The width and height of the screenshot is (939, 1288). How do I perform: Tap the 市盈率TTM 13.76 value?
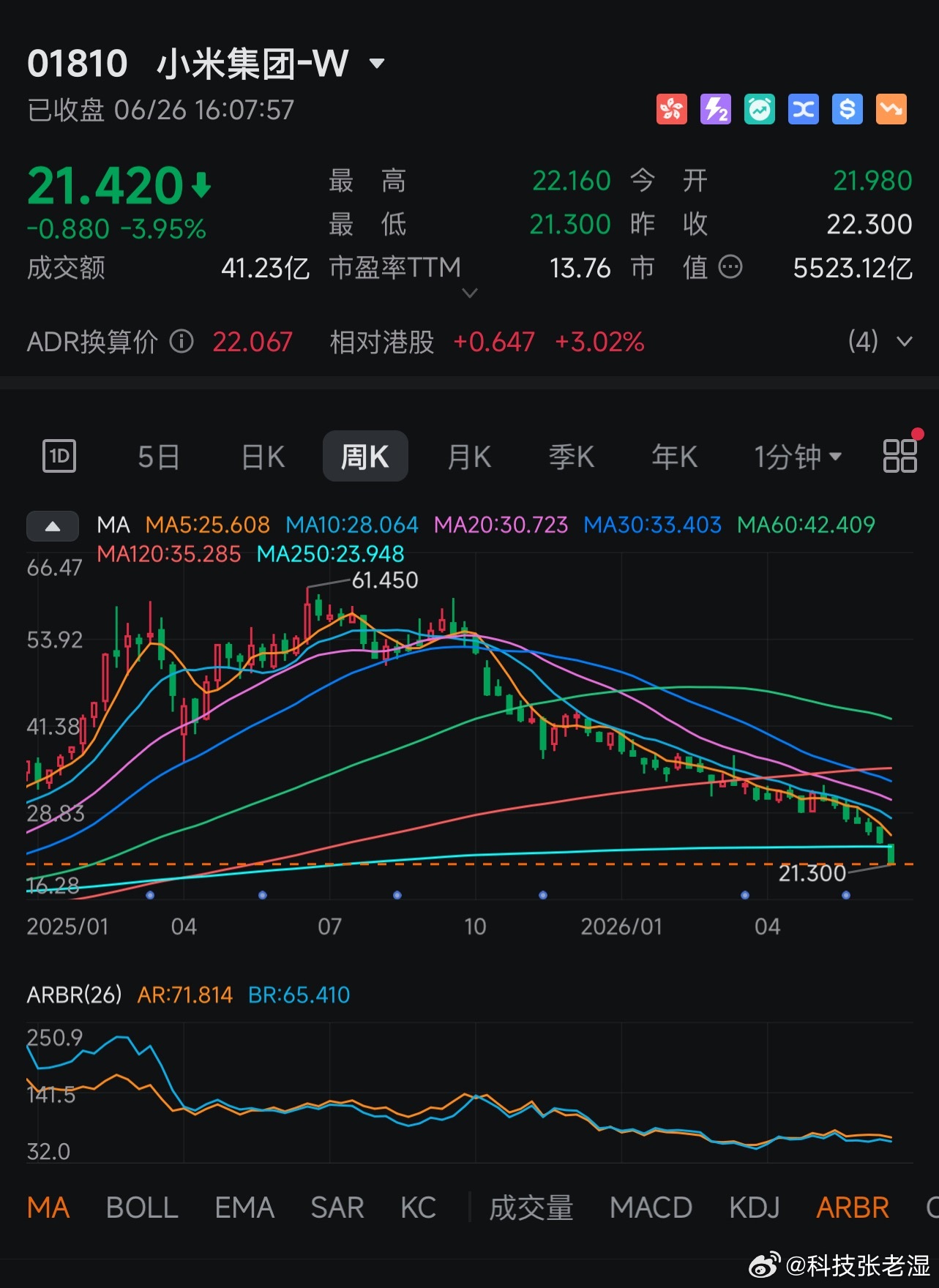tap(580, 268)
